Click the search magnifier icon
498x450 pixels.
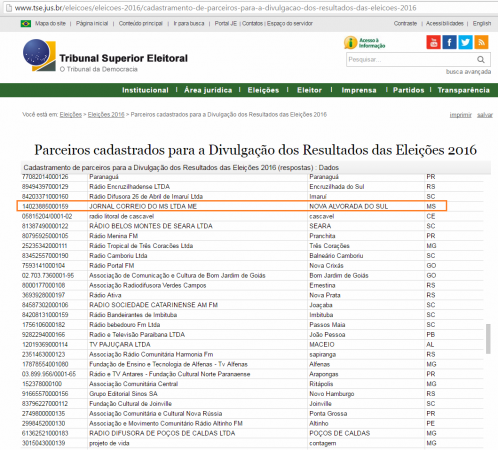point(481,60)
